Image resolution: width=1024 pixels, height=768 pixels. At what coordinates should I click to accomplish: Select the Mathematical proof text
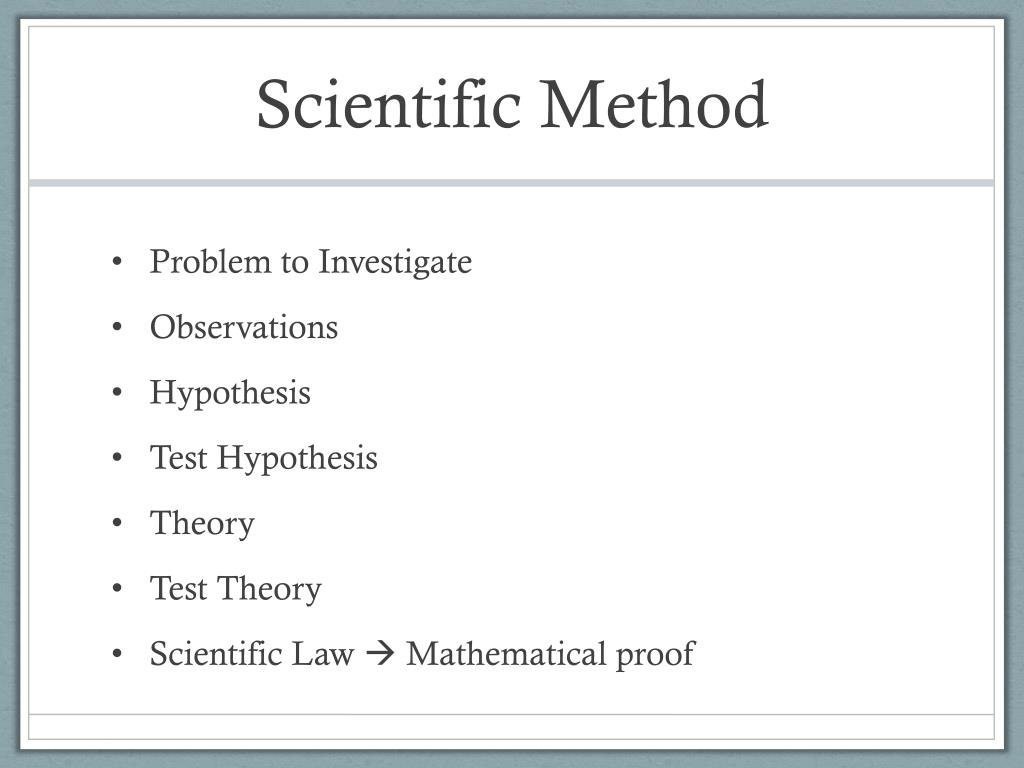pyautogui.click(x=551, y=655)
